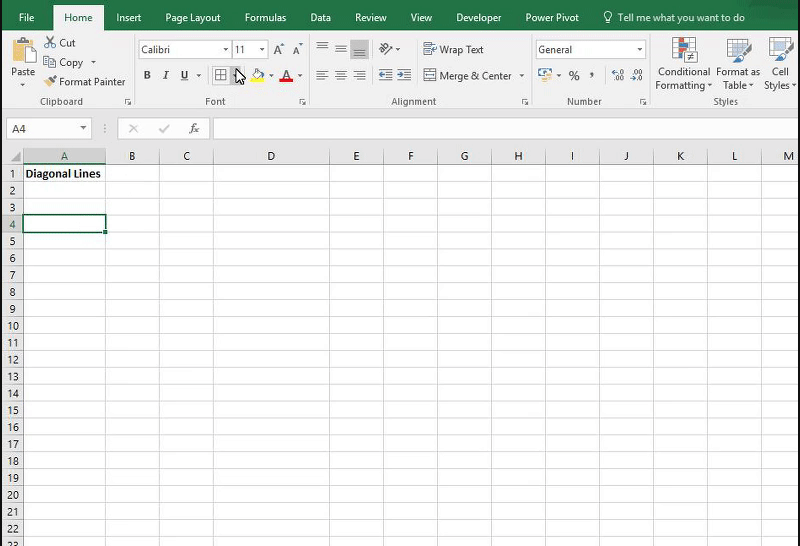Screen dimensions: 800x546
Task: Open the Merge & Center dropdown arrow
Action: (x=522, y=76)
